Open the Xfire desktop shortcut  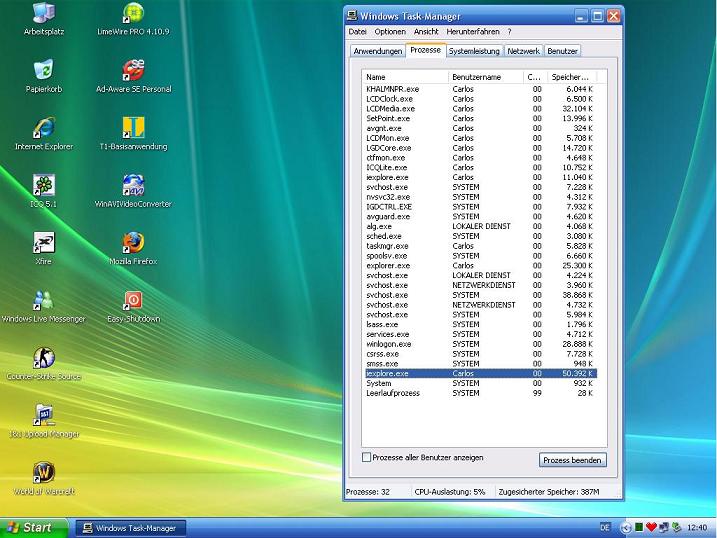click(x=43, y=243)
